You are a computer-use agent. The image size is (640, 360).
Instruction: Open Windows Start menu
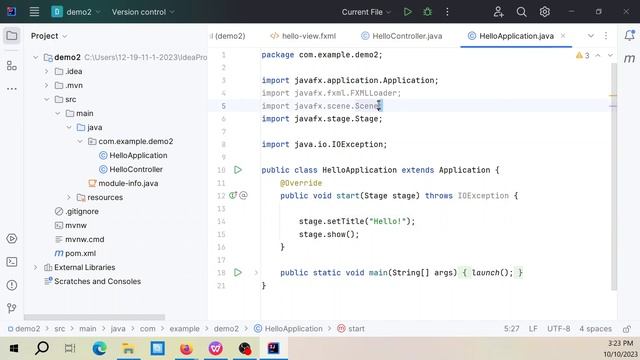(x=13, y=349)
